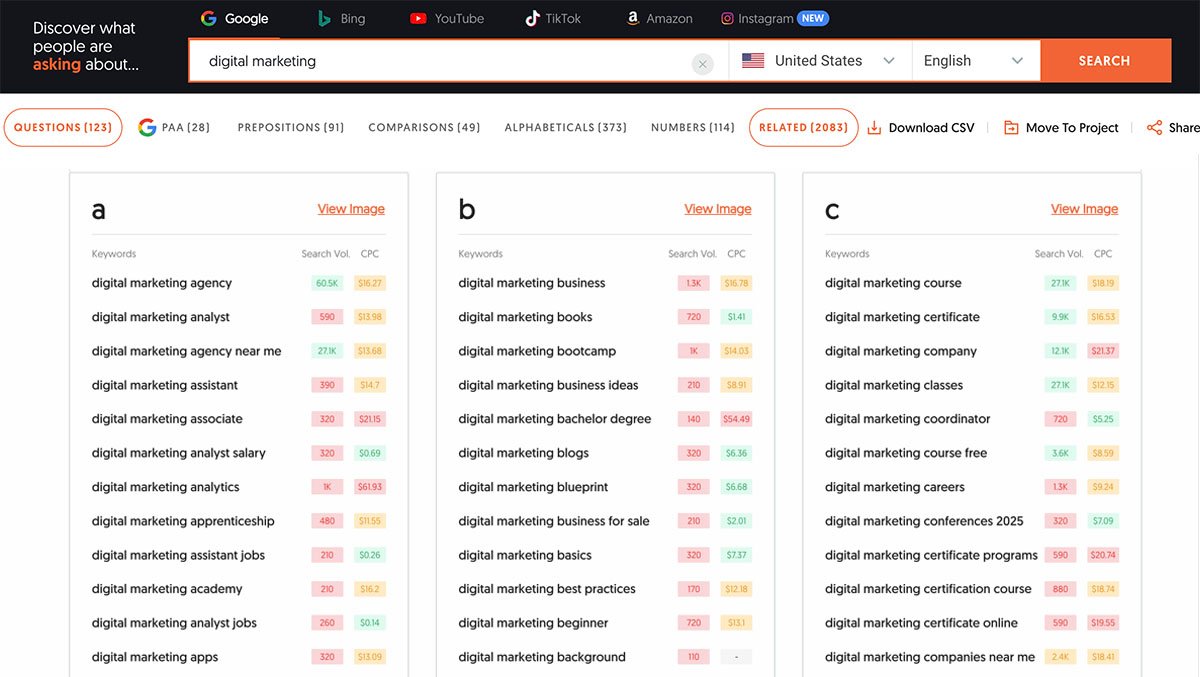This screenshot has width=1200, height=677.
Task: Open View Image link in card a
Action: click(x=351, y=209)
